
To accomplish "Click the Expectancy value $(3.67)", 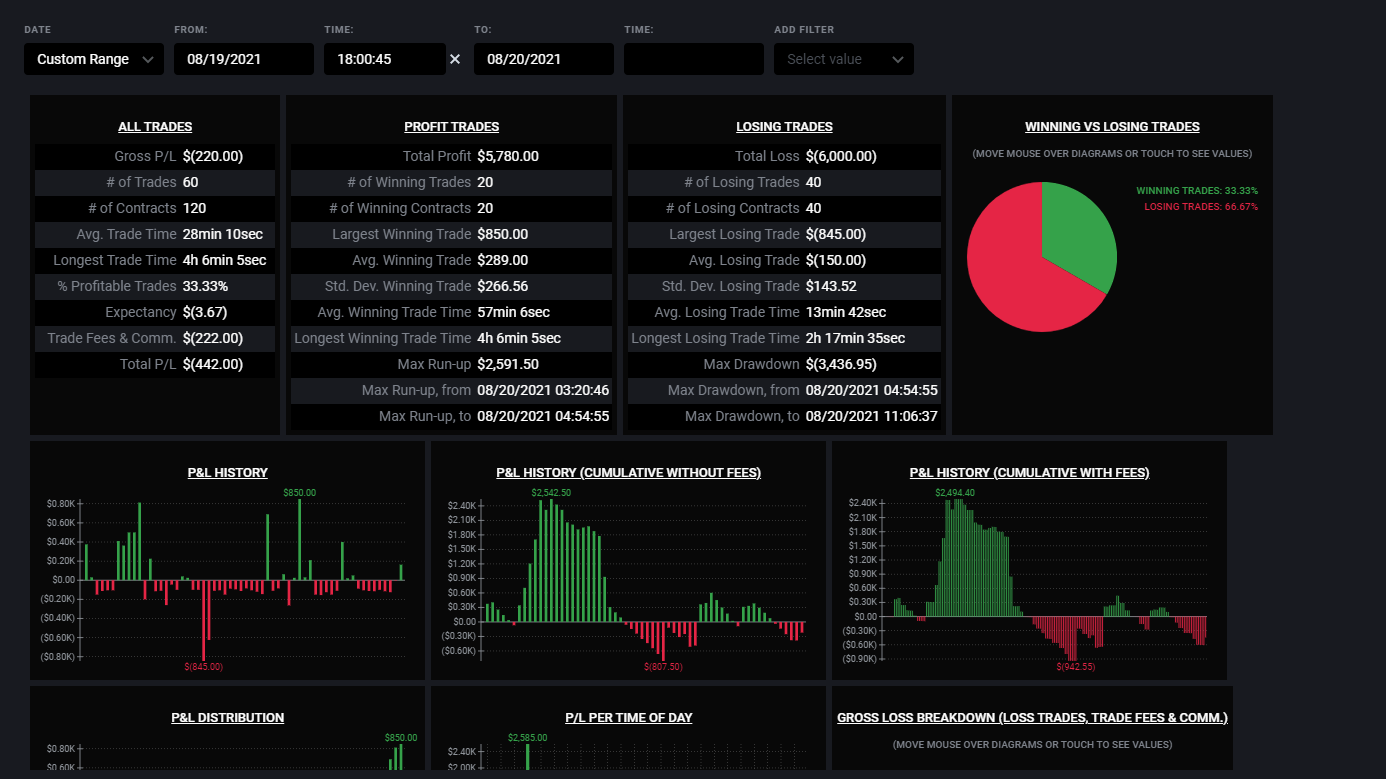I will coord(205,312).
